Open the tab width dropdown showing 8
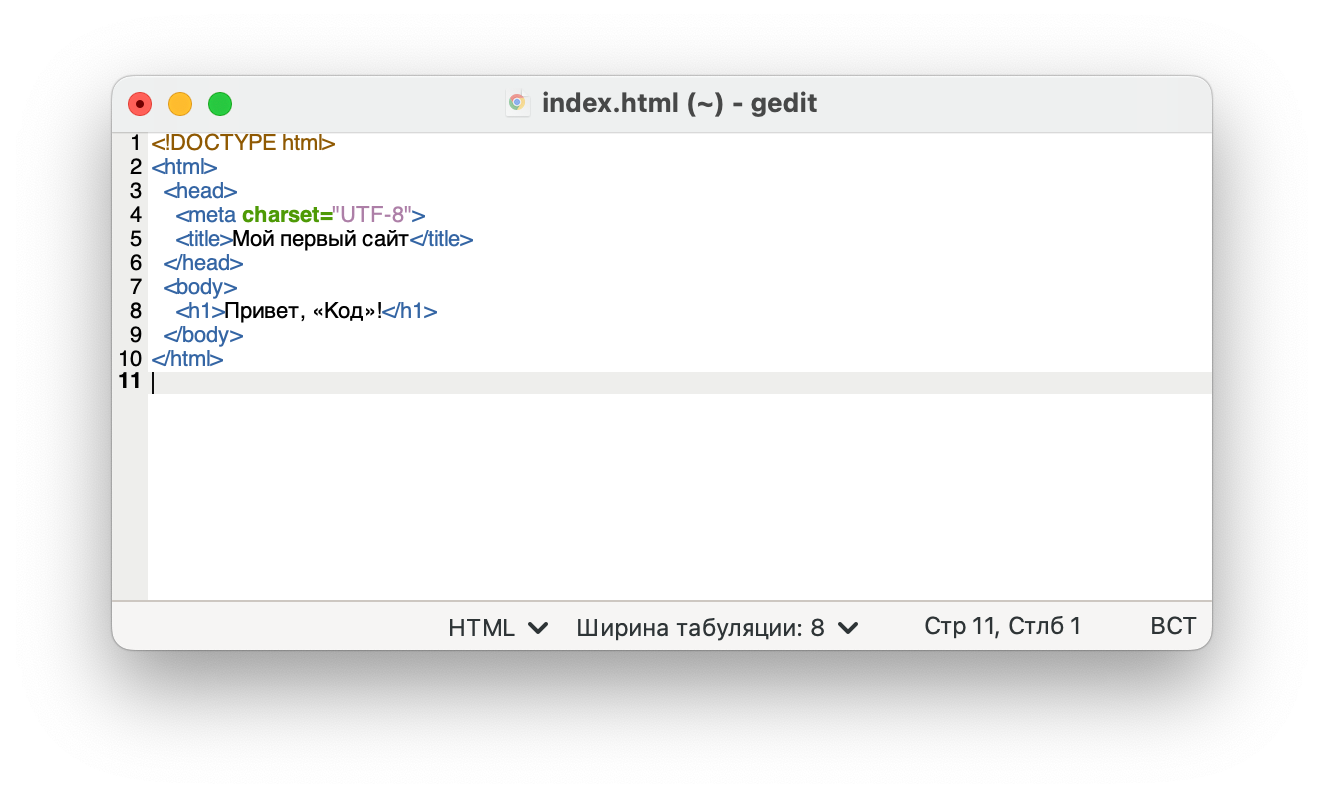Viewport: 1324px width, 798px height. [714, 627]
